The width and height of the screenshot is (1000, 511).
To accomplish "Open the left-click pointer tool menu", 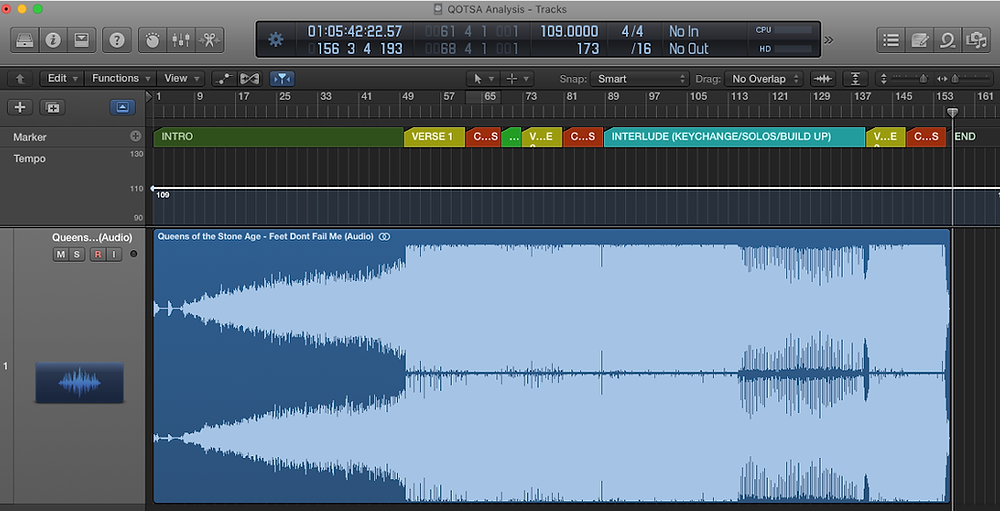I will coord(482,79).
